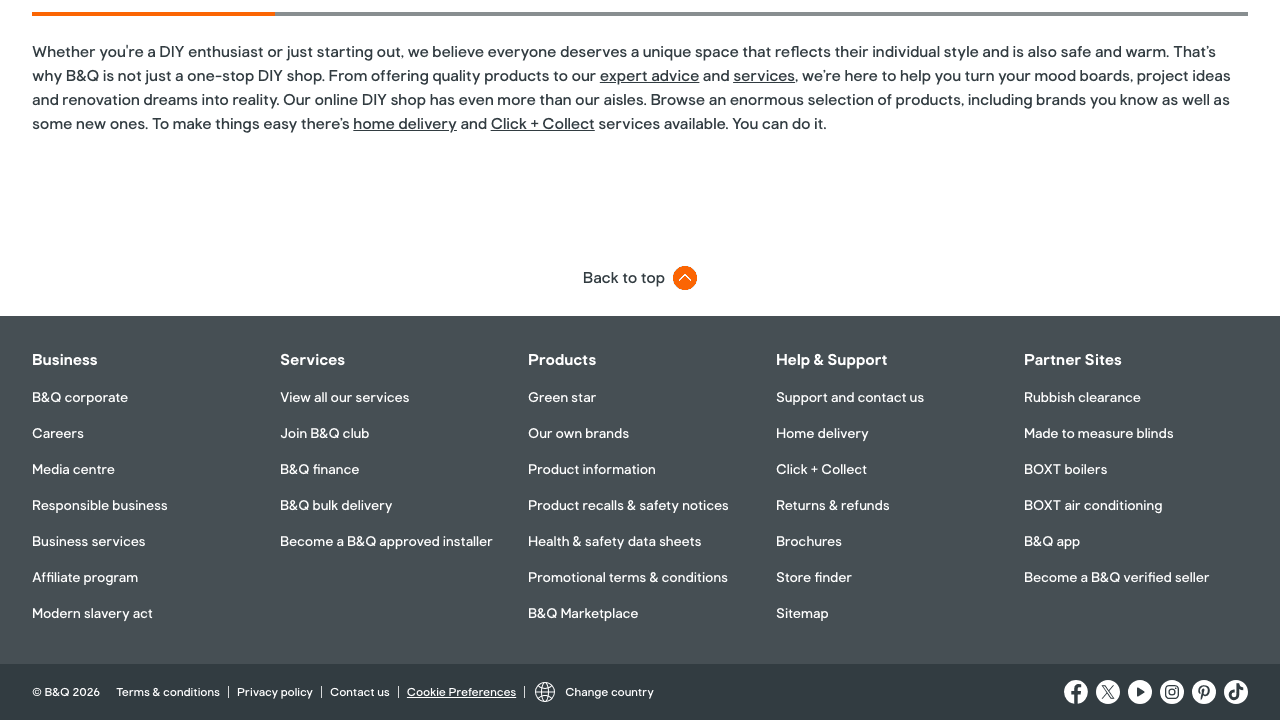Open B&Q corporate link
The height and width of the screenshot is (720, 1280).
point(80,398)
